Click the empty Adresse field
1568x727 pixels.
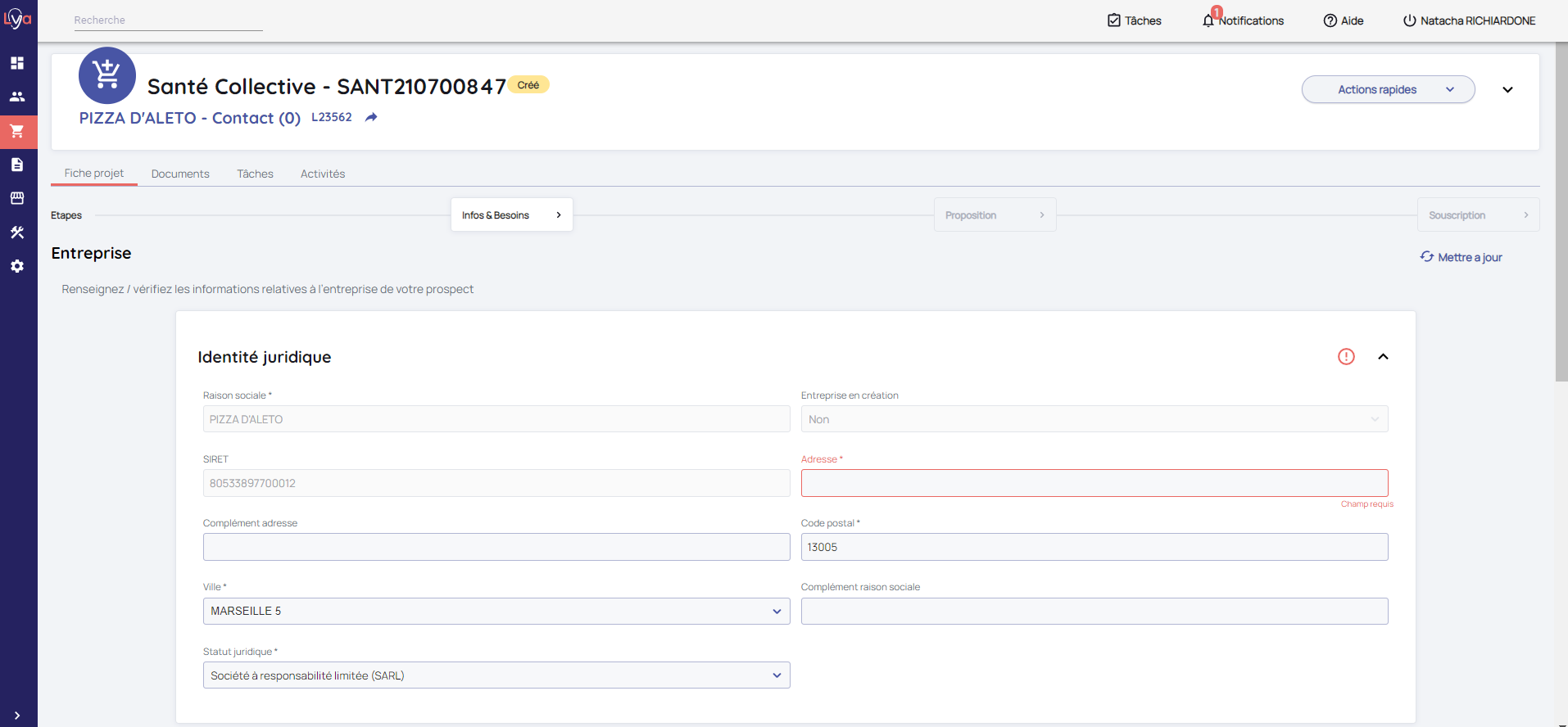click(x=1094, y=483)
